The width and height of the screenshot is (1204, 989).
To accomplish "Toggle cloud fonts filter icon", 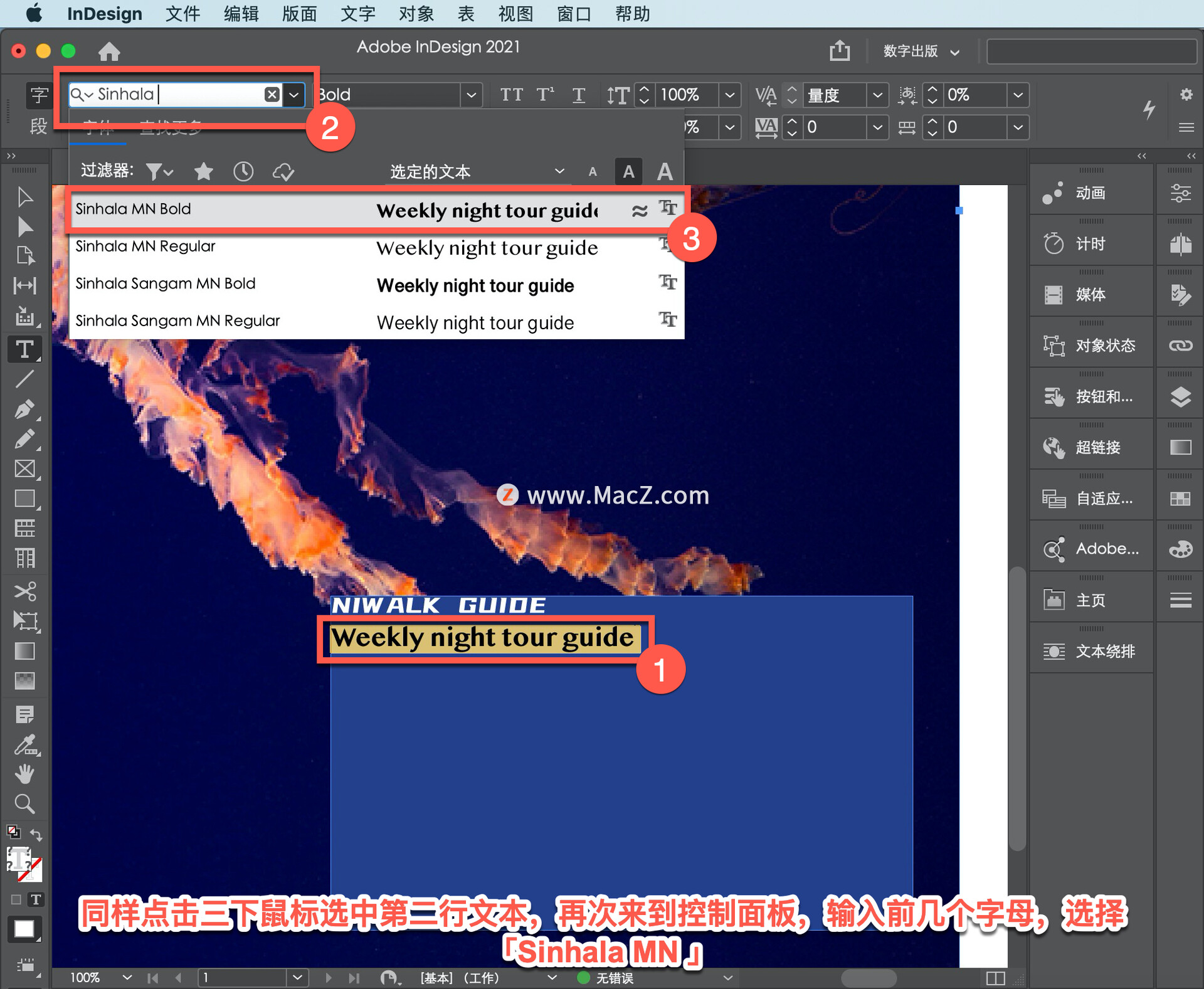I will 284,171.
